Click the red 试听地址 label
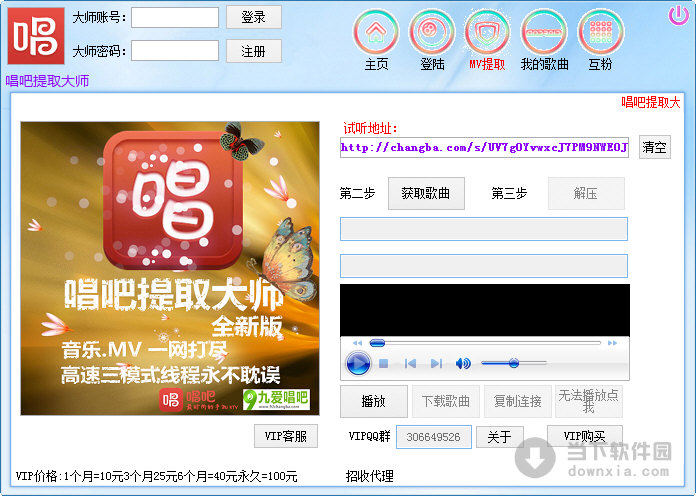 coord(370,128)
